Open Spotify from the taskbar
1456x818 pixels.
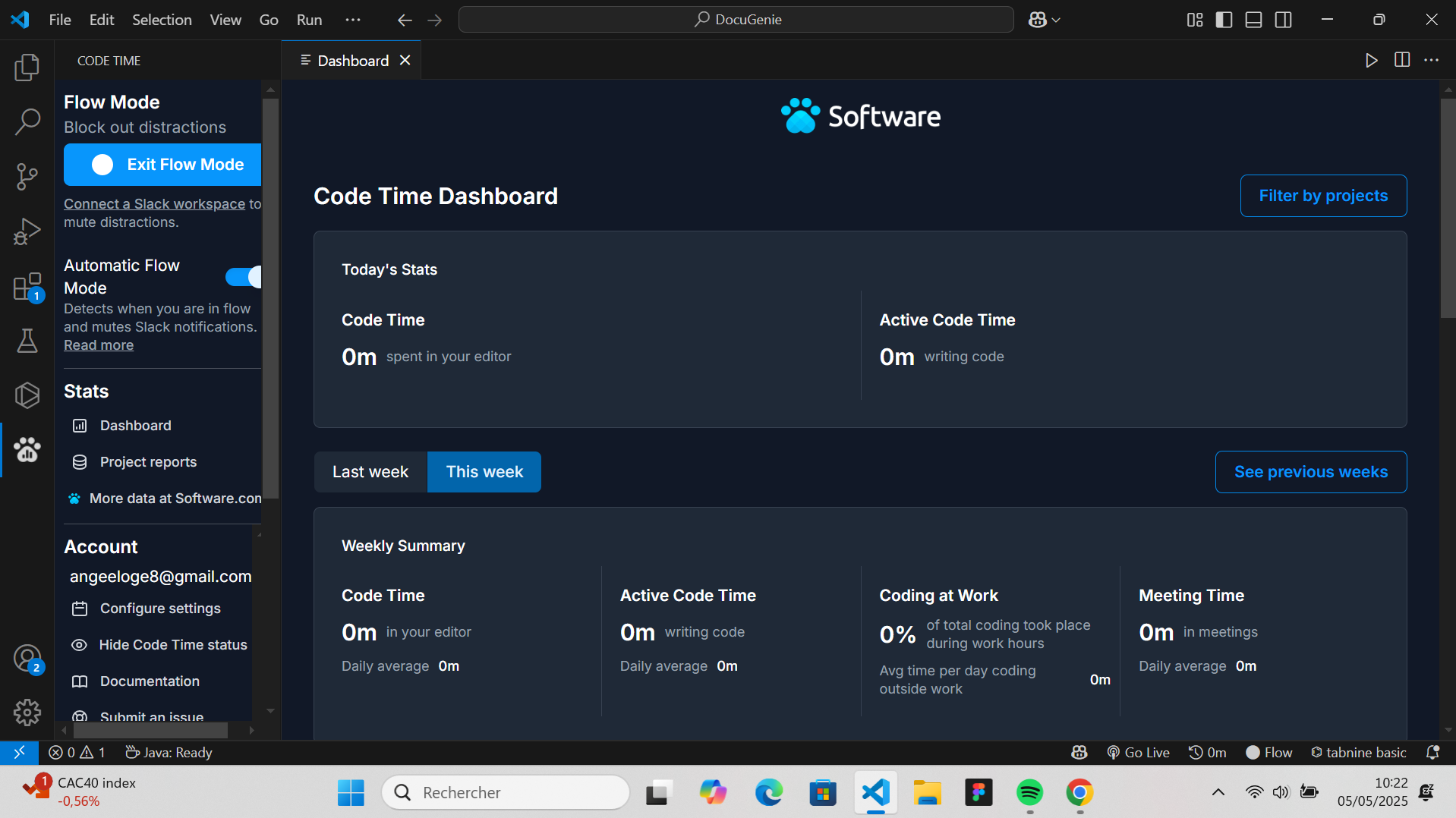[x=1029, y=793]
